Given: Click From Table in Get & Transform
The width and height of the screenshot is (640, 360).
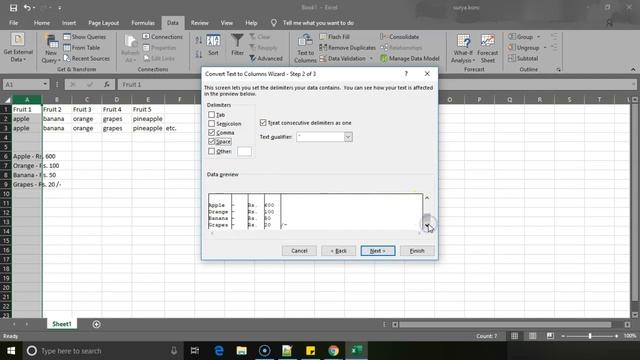Looking at the screenshot, I should 82,48.
